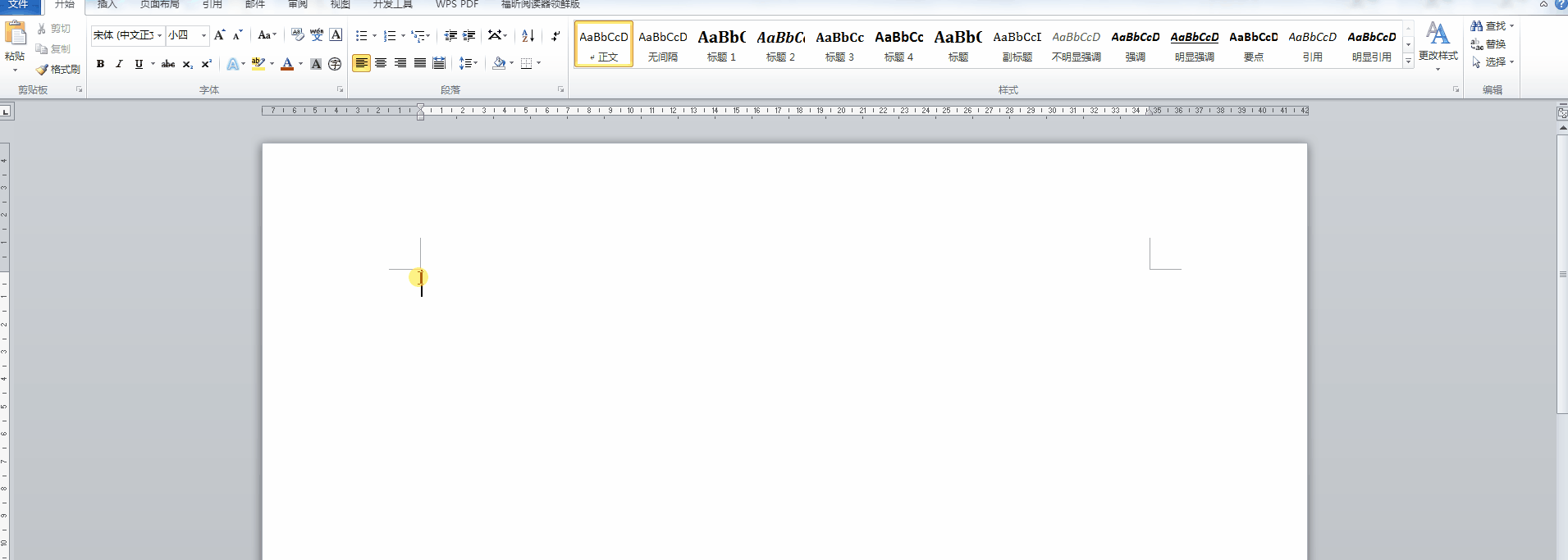Toggle italic formatting
The height and width of the screenshot is (560, 1568).
[119, 63]
